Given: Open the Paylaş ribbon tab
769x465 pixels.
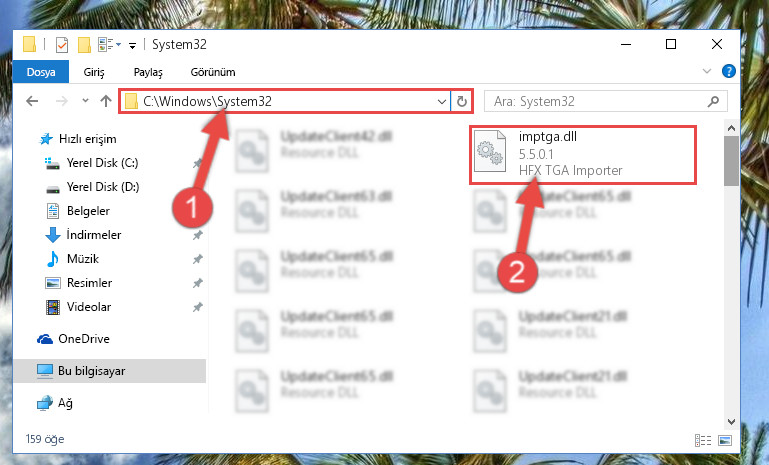Looking at the screenshot, I should (x=148, y=72).
